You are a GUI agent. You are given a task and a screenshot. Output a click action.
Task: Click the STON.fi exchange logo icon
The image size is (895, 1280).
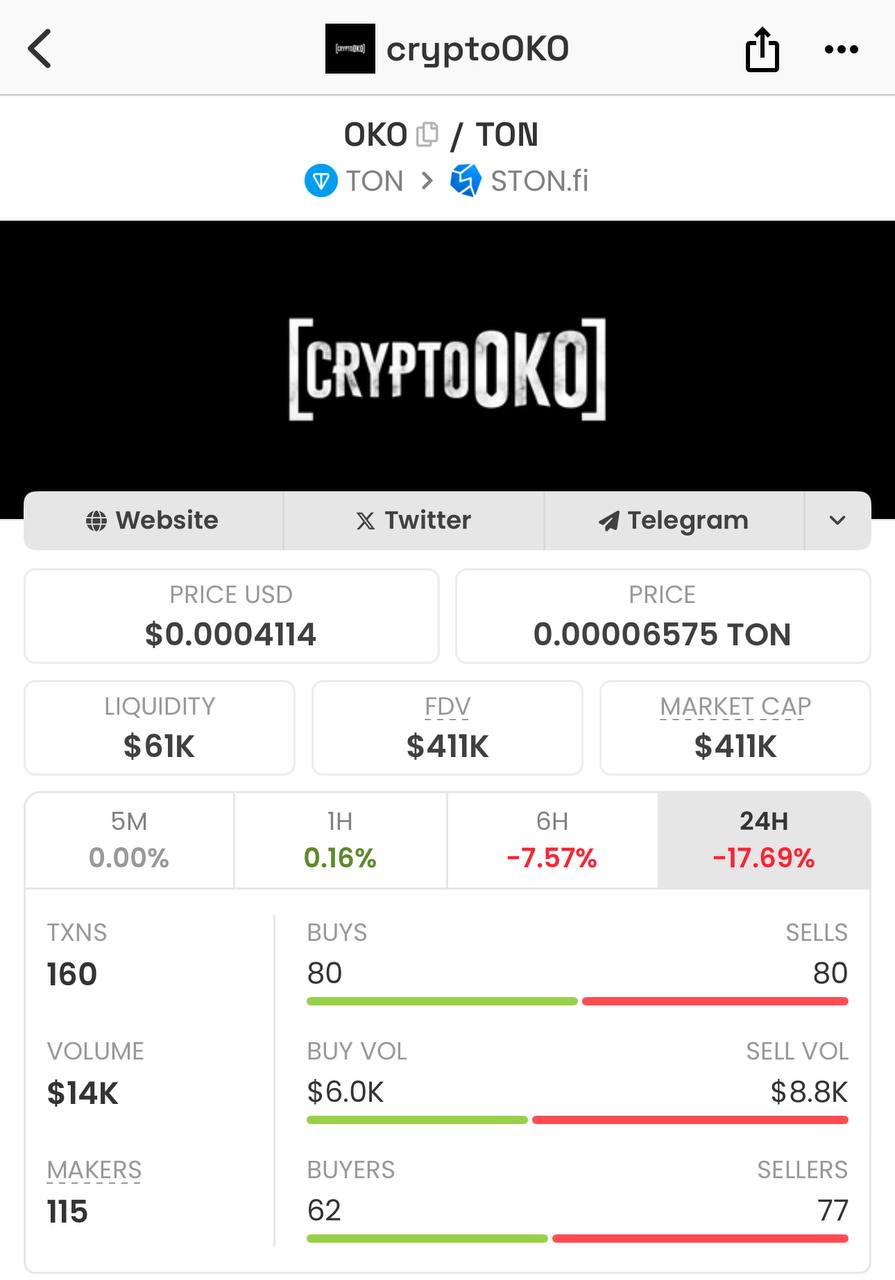465,181
